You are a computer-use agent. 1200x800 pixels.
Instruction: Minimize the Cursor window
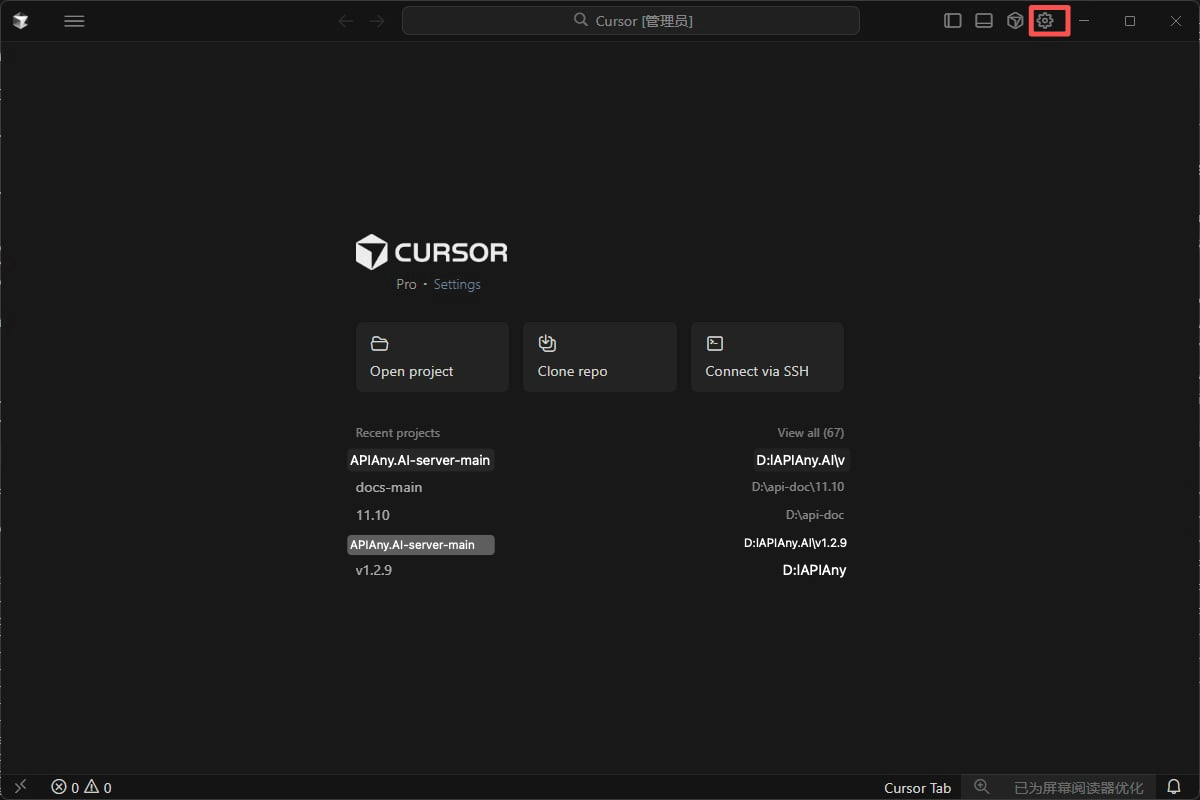click(x=1084, y=21)
